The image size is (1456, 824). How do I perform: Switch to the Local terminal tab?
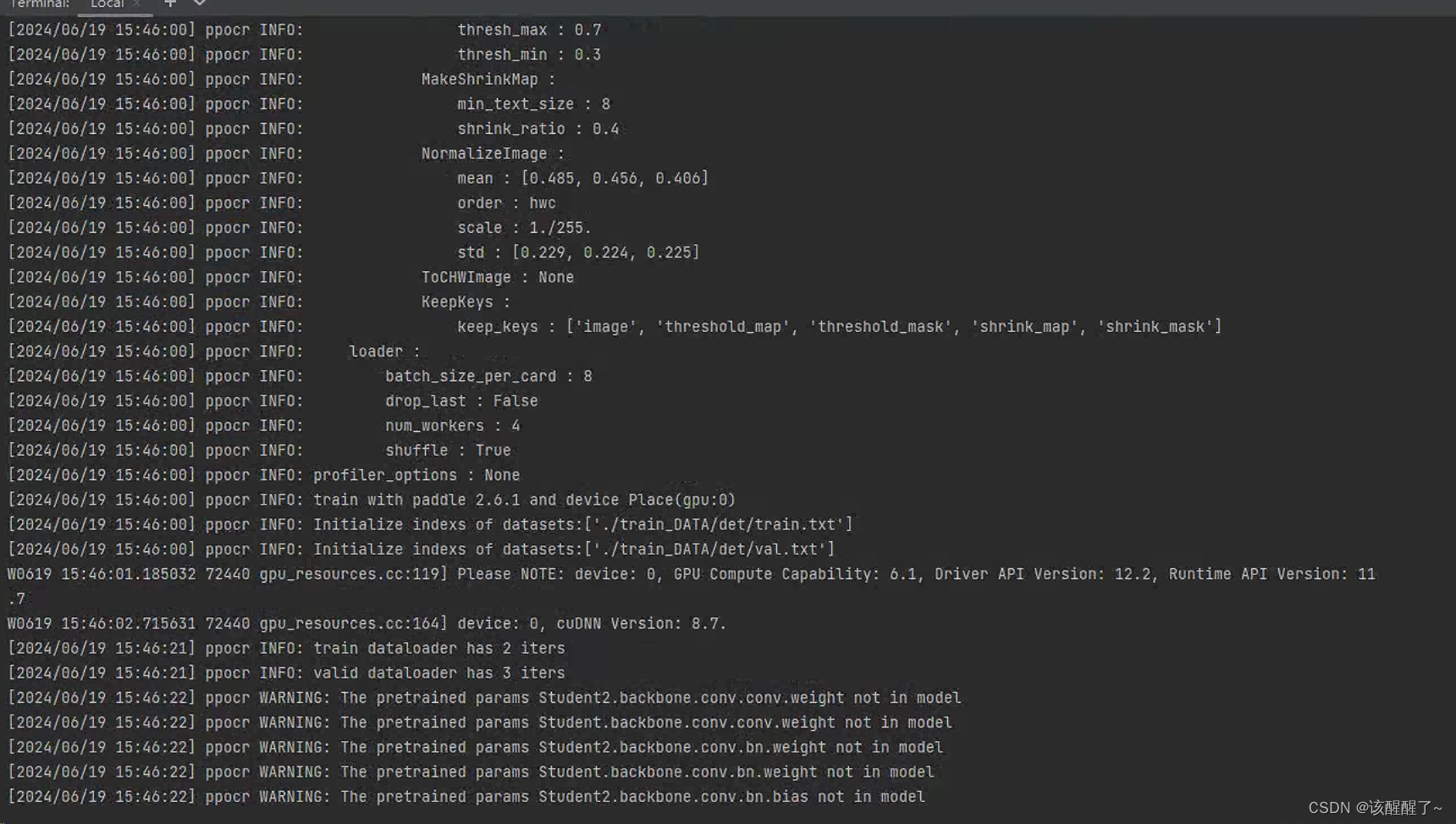point(108,5)
